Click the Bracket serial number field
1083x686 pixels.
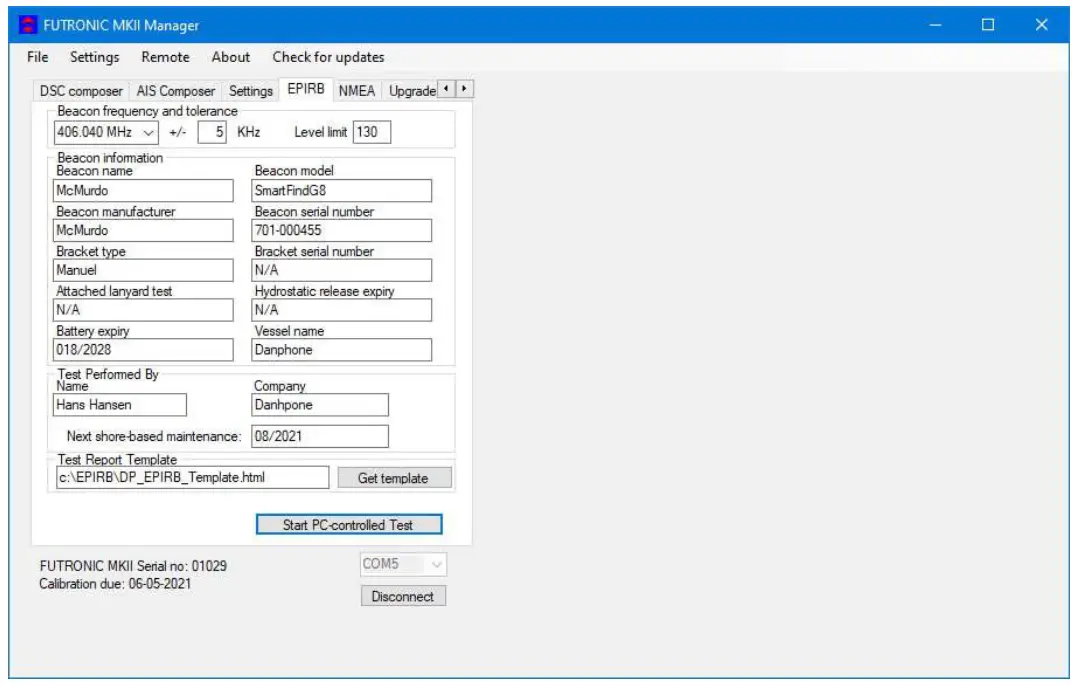pos(341,270)
